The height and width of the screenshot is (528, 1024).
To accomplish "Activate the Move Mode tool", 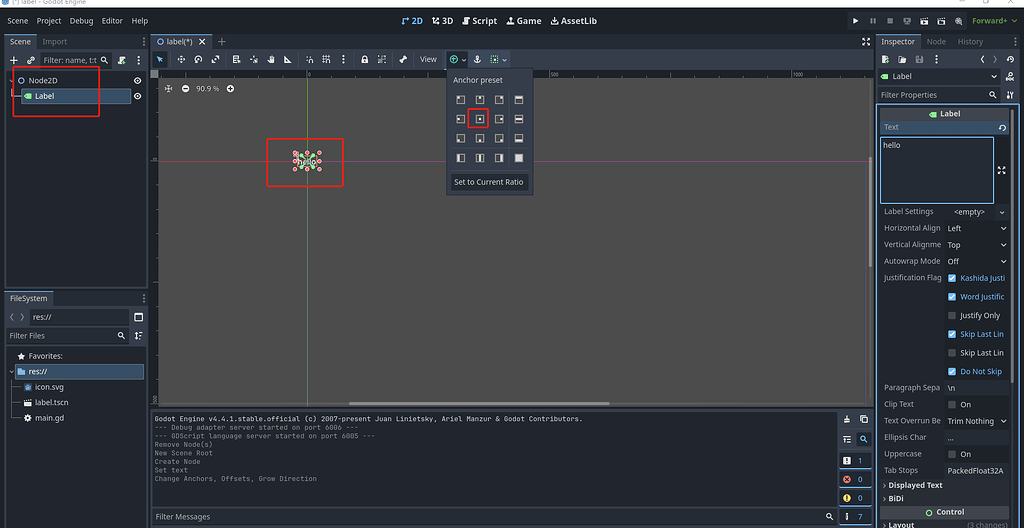I will point(181,59).
